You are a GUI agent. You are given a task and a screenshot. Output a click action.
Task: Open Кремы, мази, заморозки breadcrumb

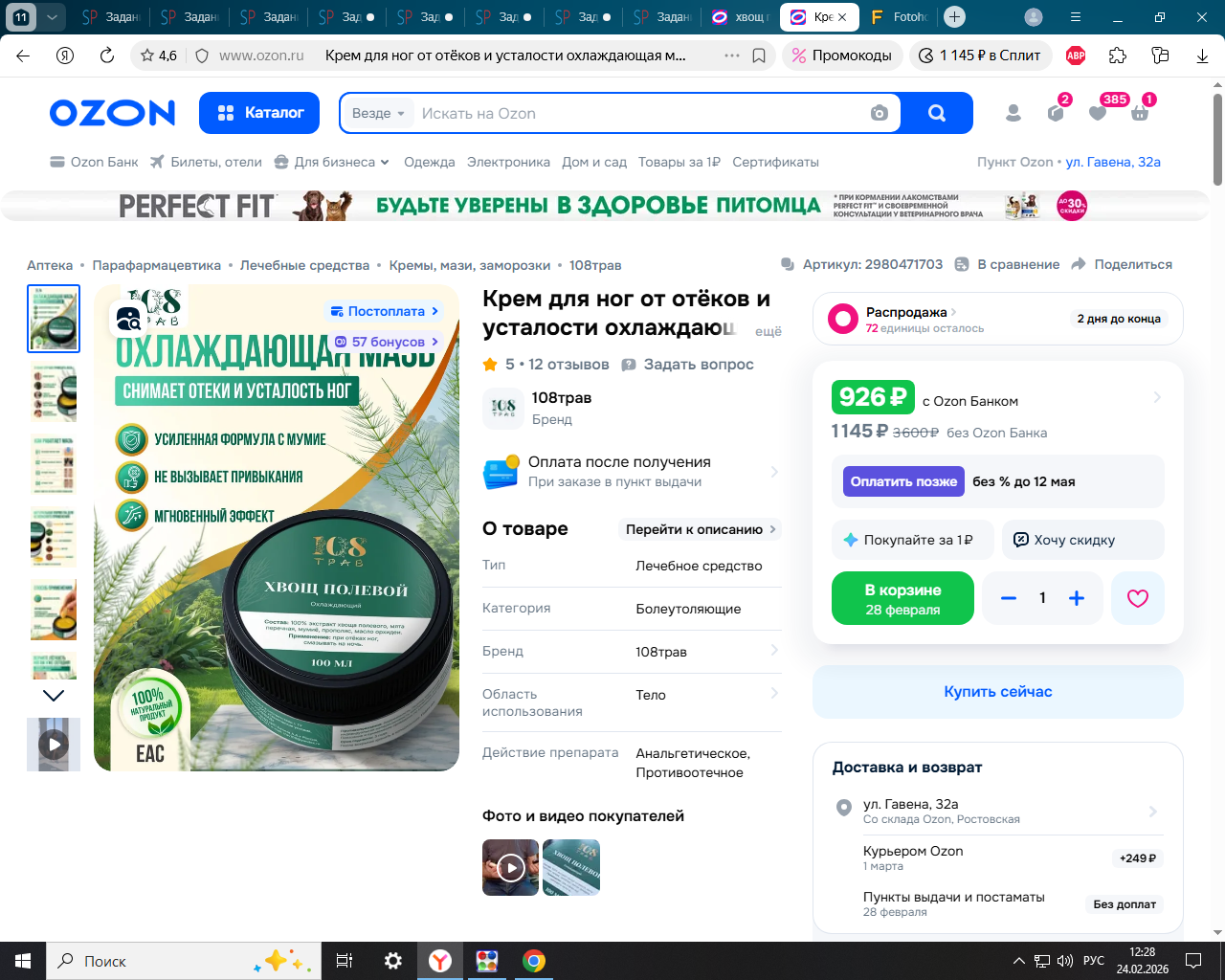(470, 265)
